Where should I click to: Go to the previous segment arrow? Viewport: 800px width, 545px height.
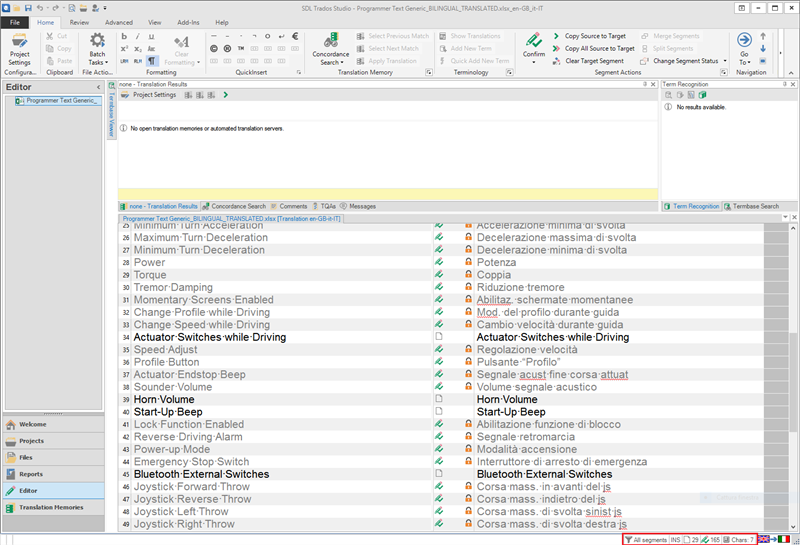(763, 36)
